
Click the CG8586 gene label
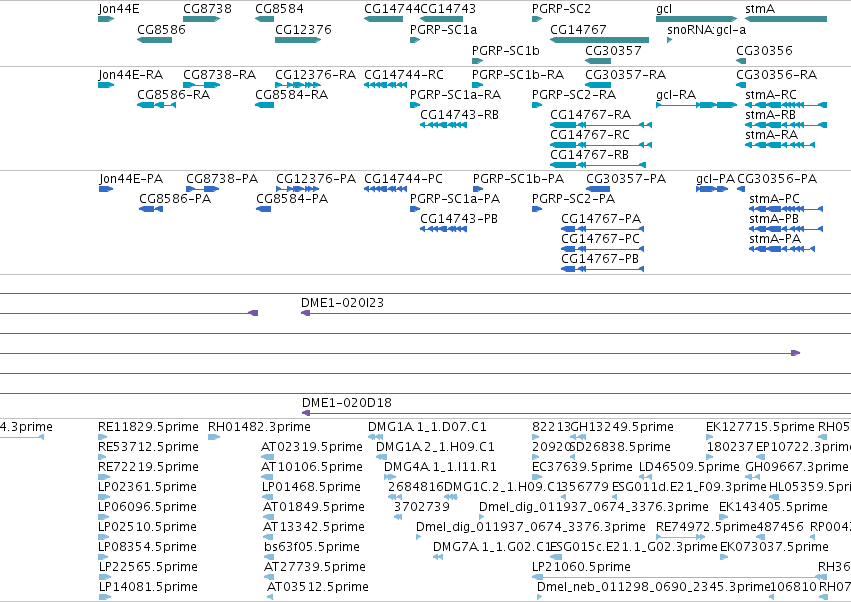pos(161,29)
